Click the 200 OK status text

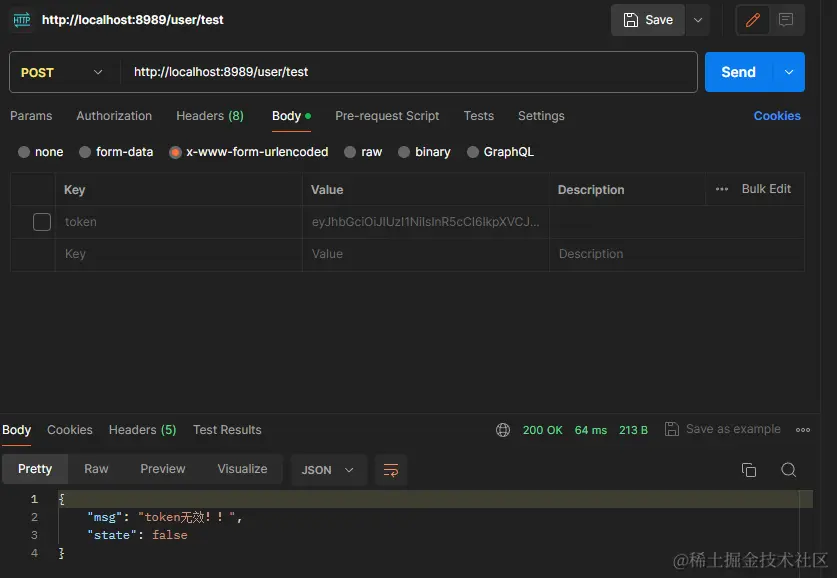542,430
